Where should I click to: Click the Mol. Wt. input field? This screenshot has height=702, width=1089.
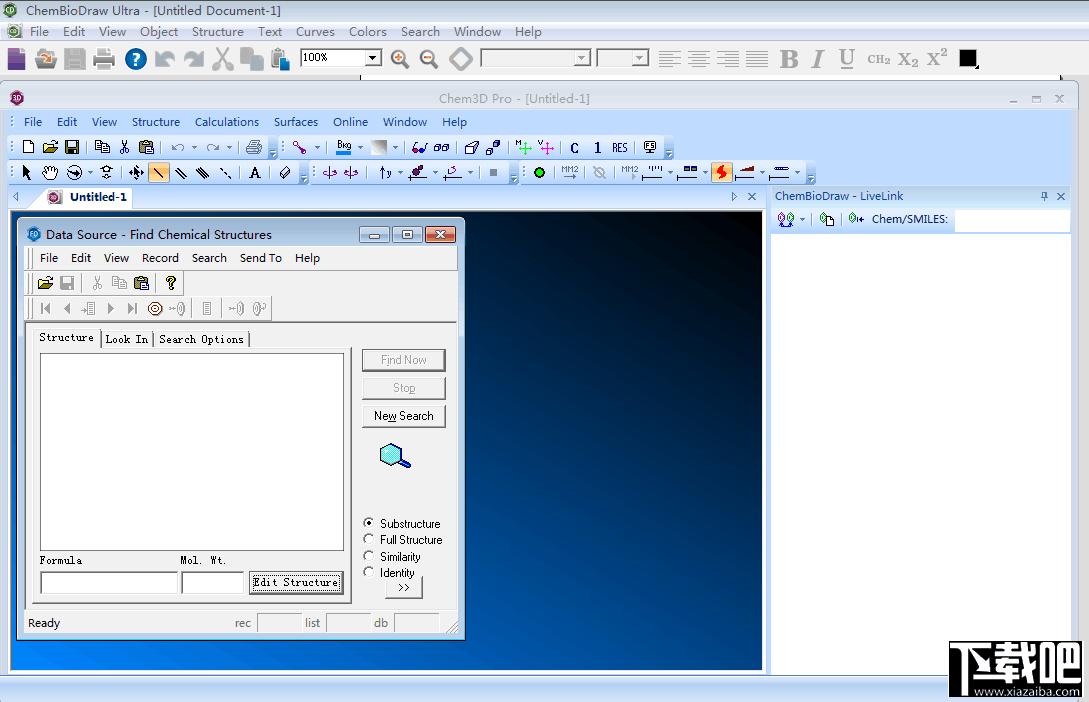click(213, 583)
